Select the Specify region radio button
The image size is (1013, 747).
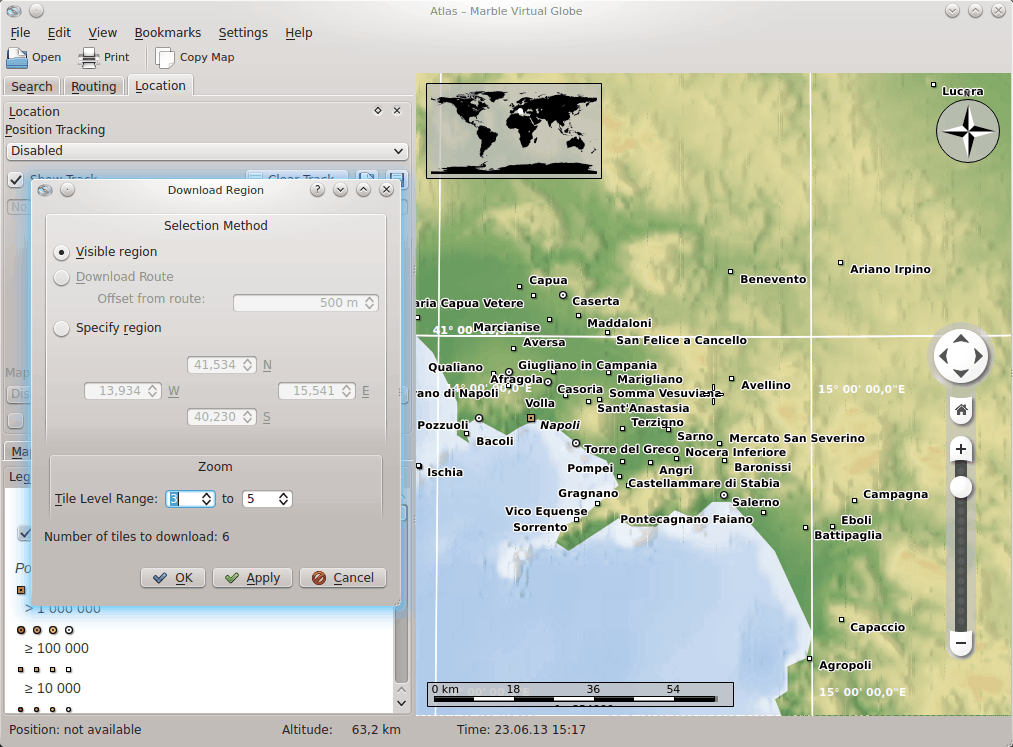(62, 328)
